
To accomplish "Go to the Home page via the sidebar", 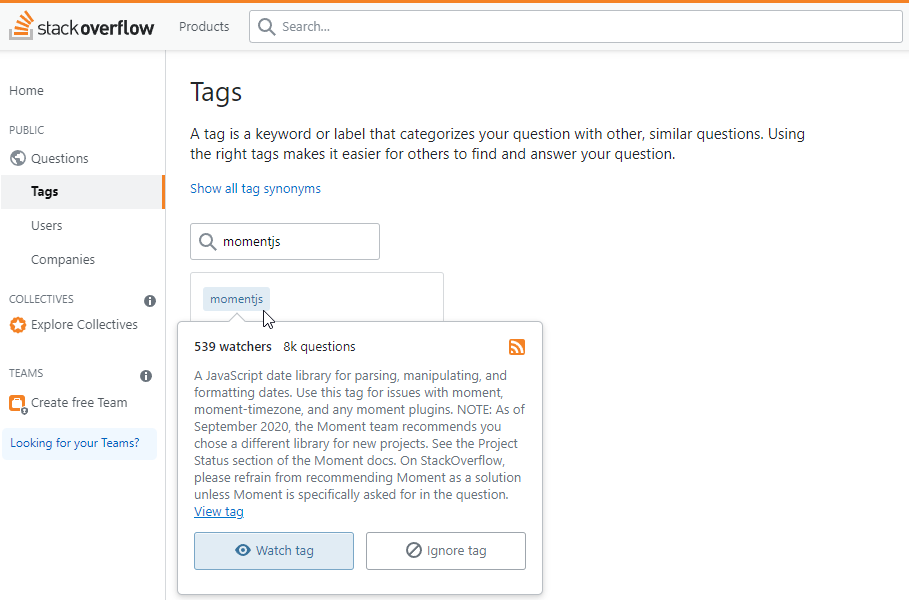I will (x=25, y=90).
